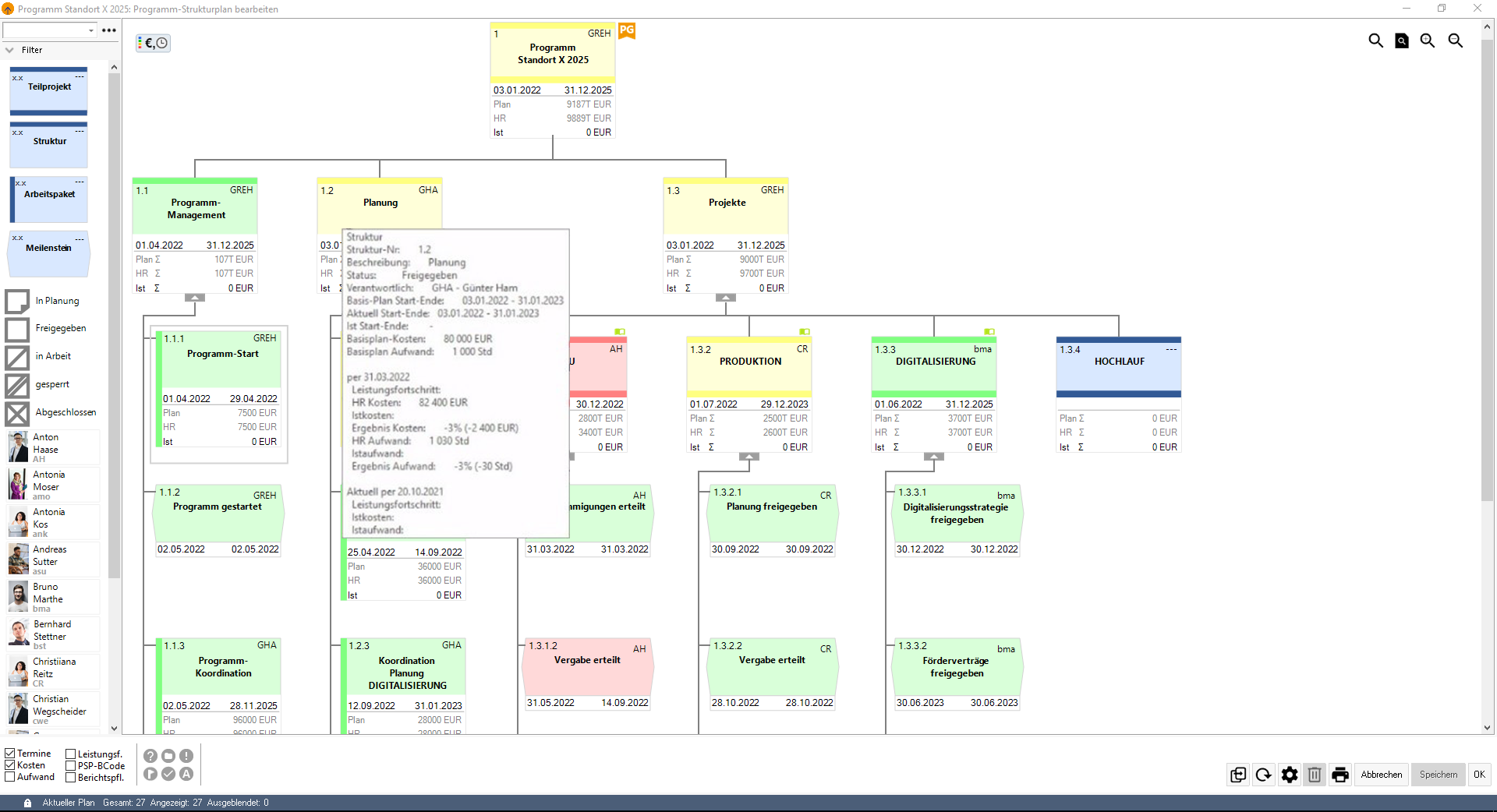The width and height of the screenshot is (1497, 812).
Task: Select the Meilenstein template element
Action: coord(48,254)
